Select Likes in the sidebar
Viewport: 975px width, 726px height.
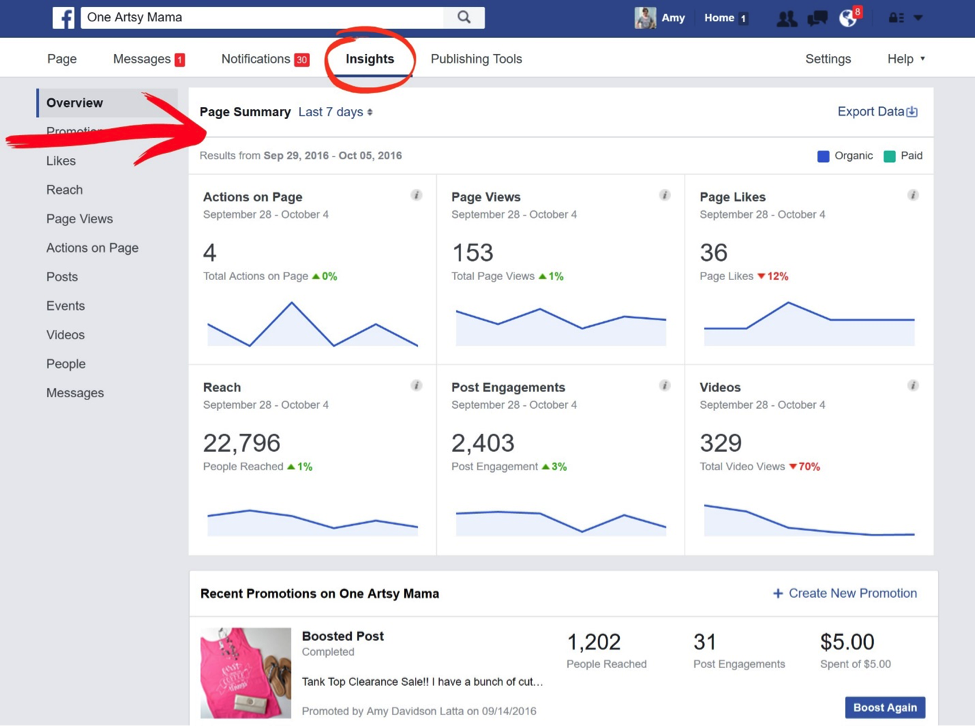(61, 161)
